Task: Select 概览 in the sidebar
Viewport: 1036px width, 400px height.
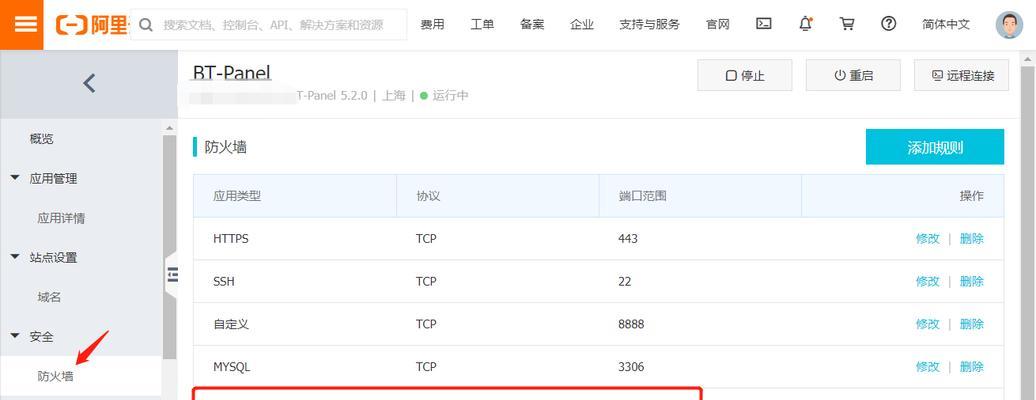Action: [x=42, y=139]
